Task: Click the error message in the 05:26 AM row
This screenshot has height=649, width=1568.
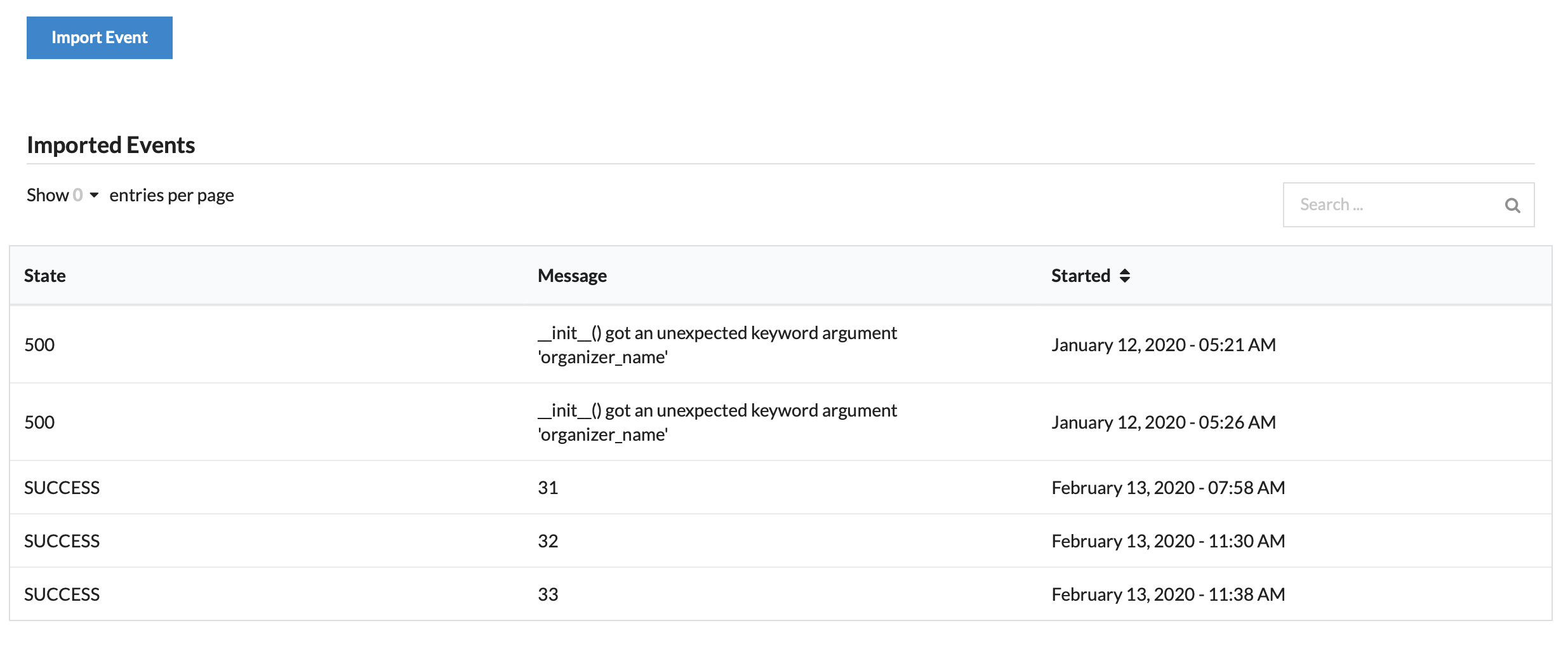Action: coord(717,422)
